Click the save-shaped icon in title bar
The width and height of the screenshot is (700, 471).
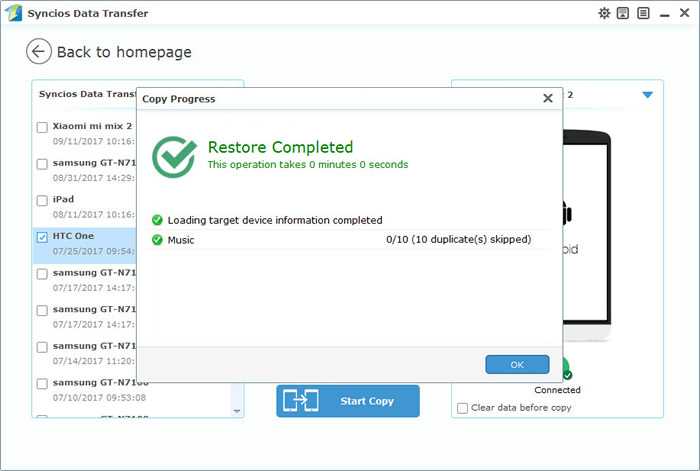pos(623,13)
